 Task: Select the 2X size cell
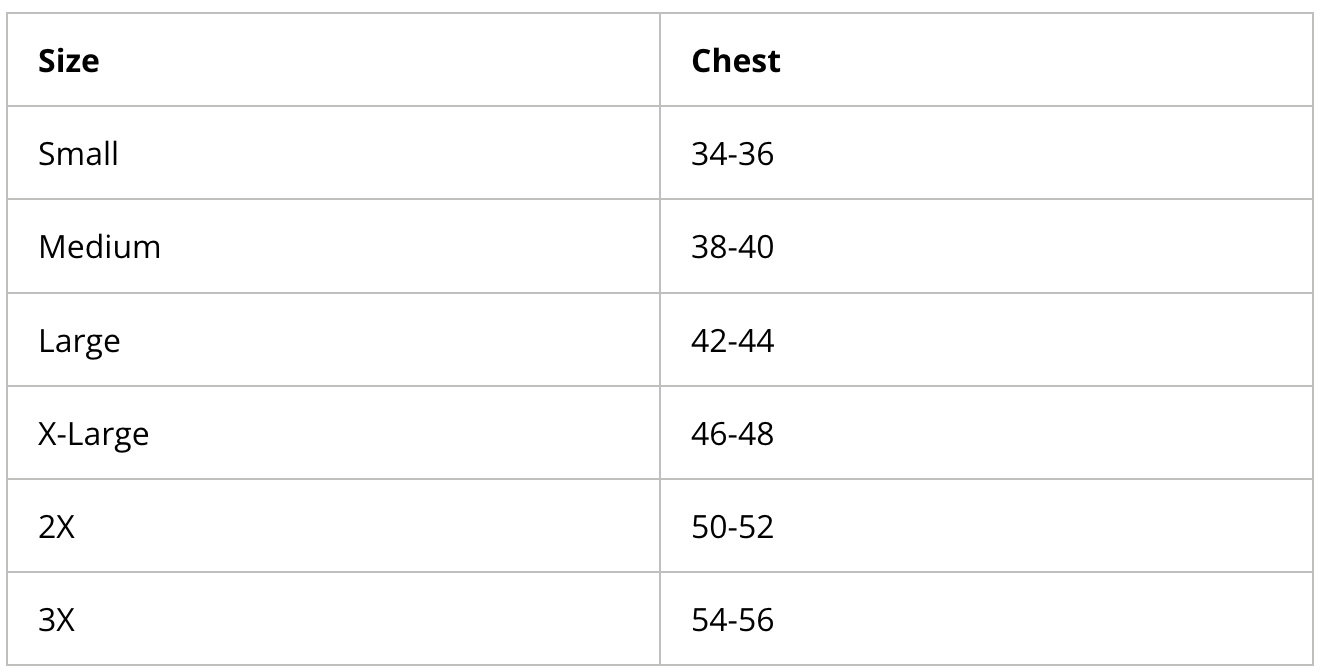(x=57, y=527)
